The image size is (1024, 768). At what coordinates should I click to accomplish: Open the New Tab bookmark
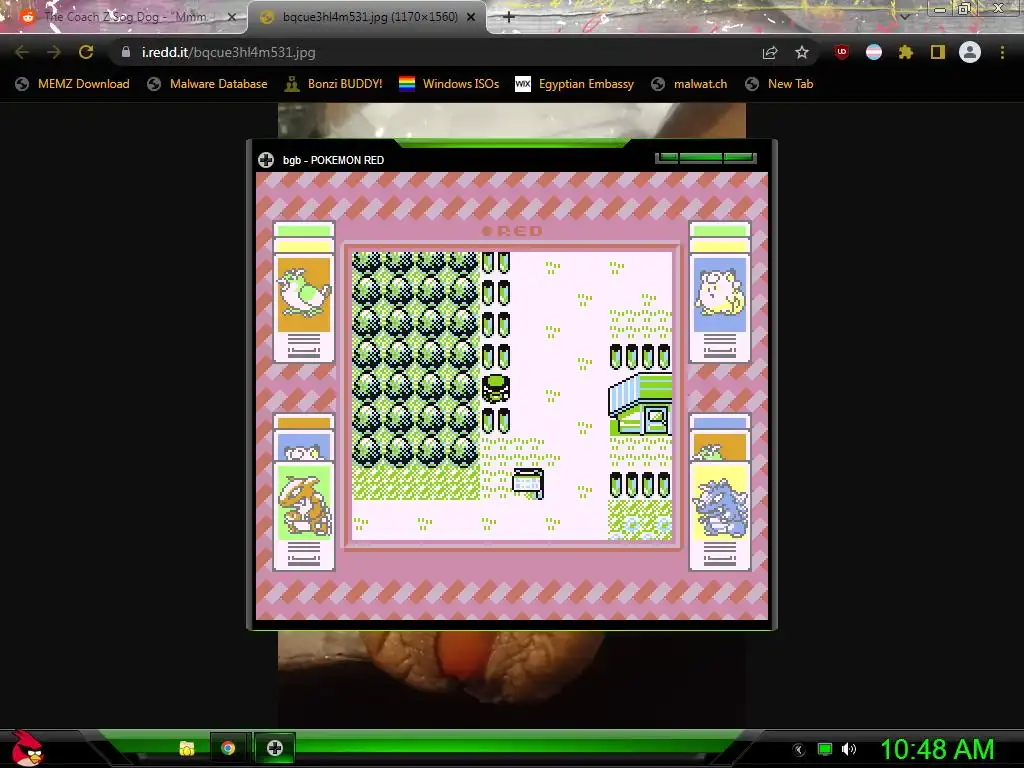[779, 84]
